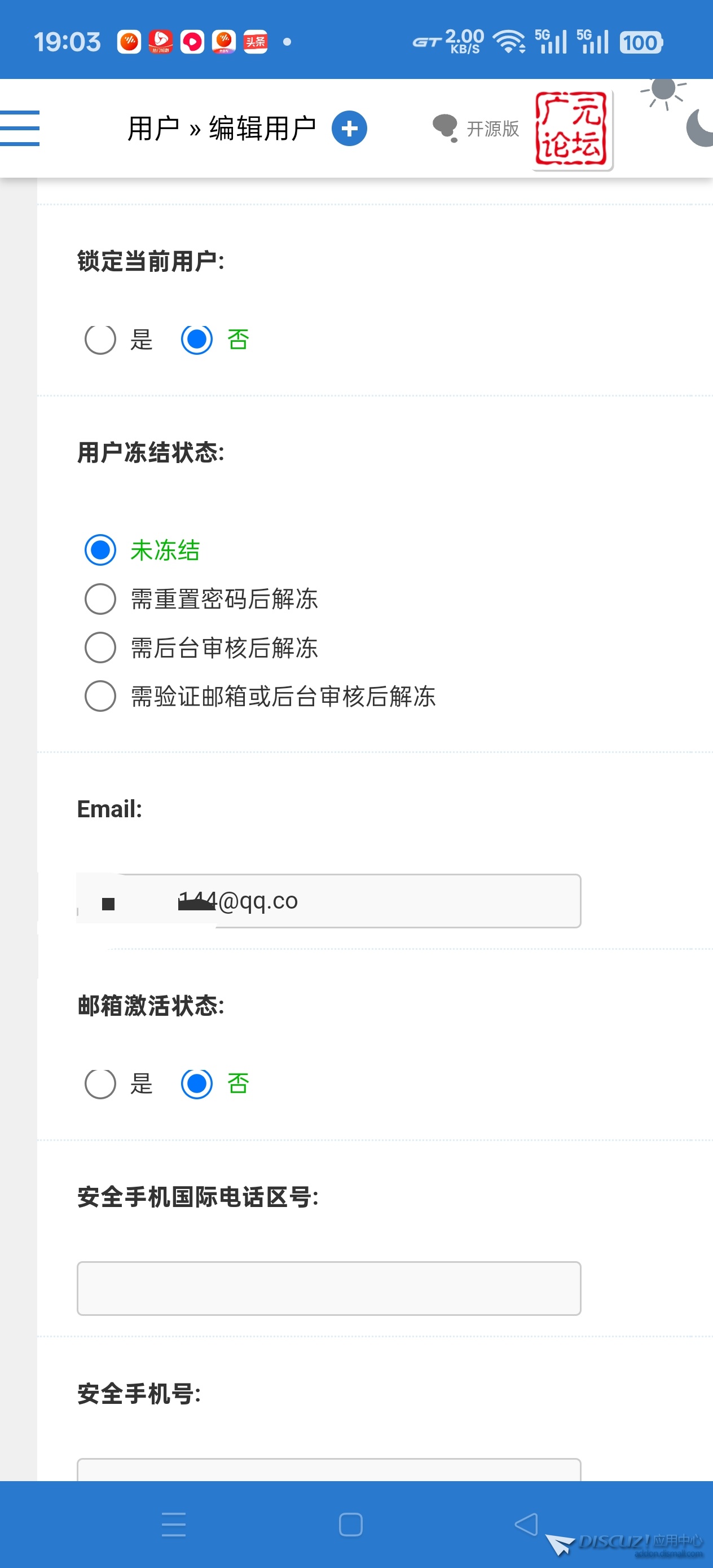Choose the 未冻结 freeze status
The height and width of the screenshot is (1568, 713).
(x=100, y=550)
